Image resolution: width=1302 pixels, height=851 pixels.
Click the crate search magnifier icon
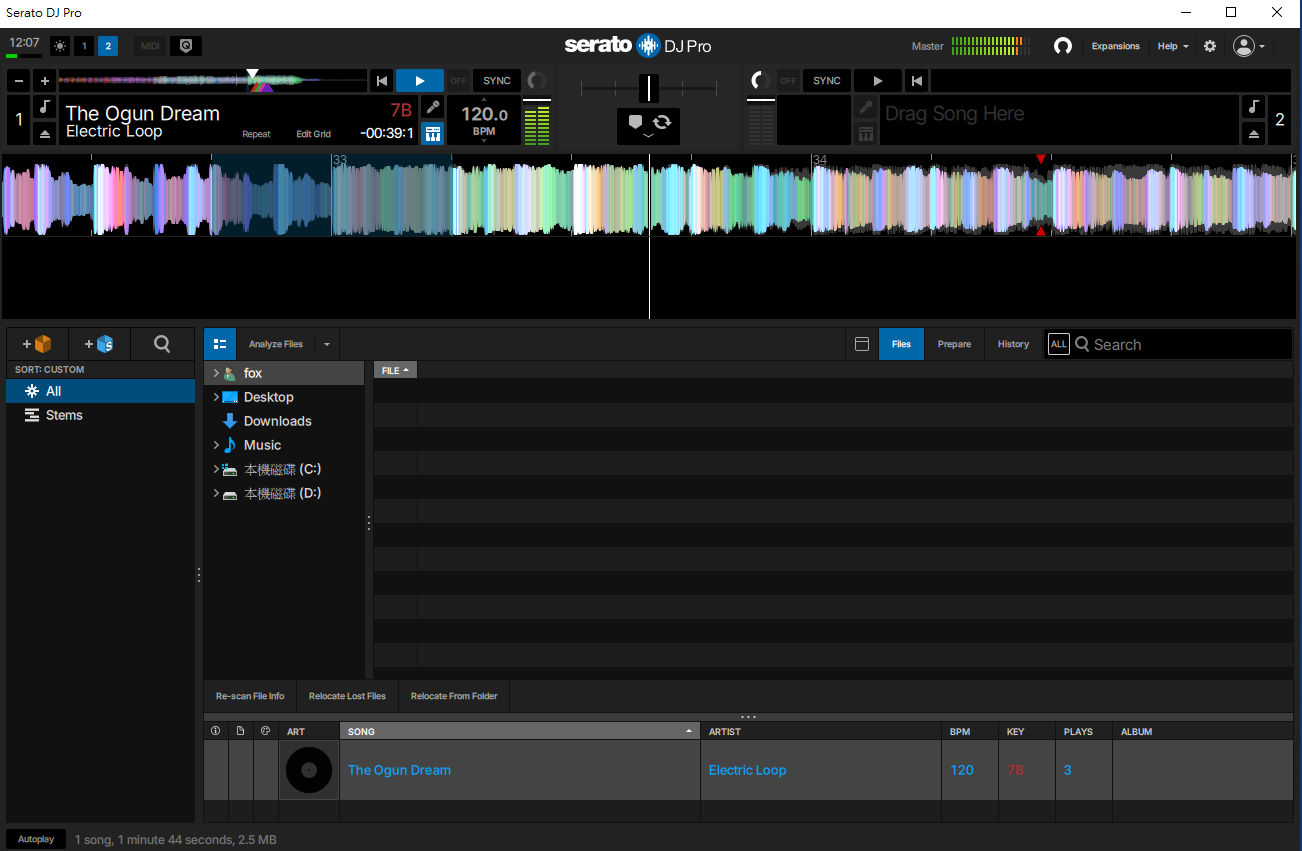click(162, 344)
